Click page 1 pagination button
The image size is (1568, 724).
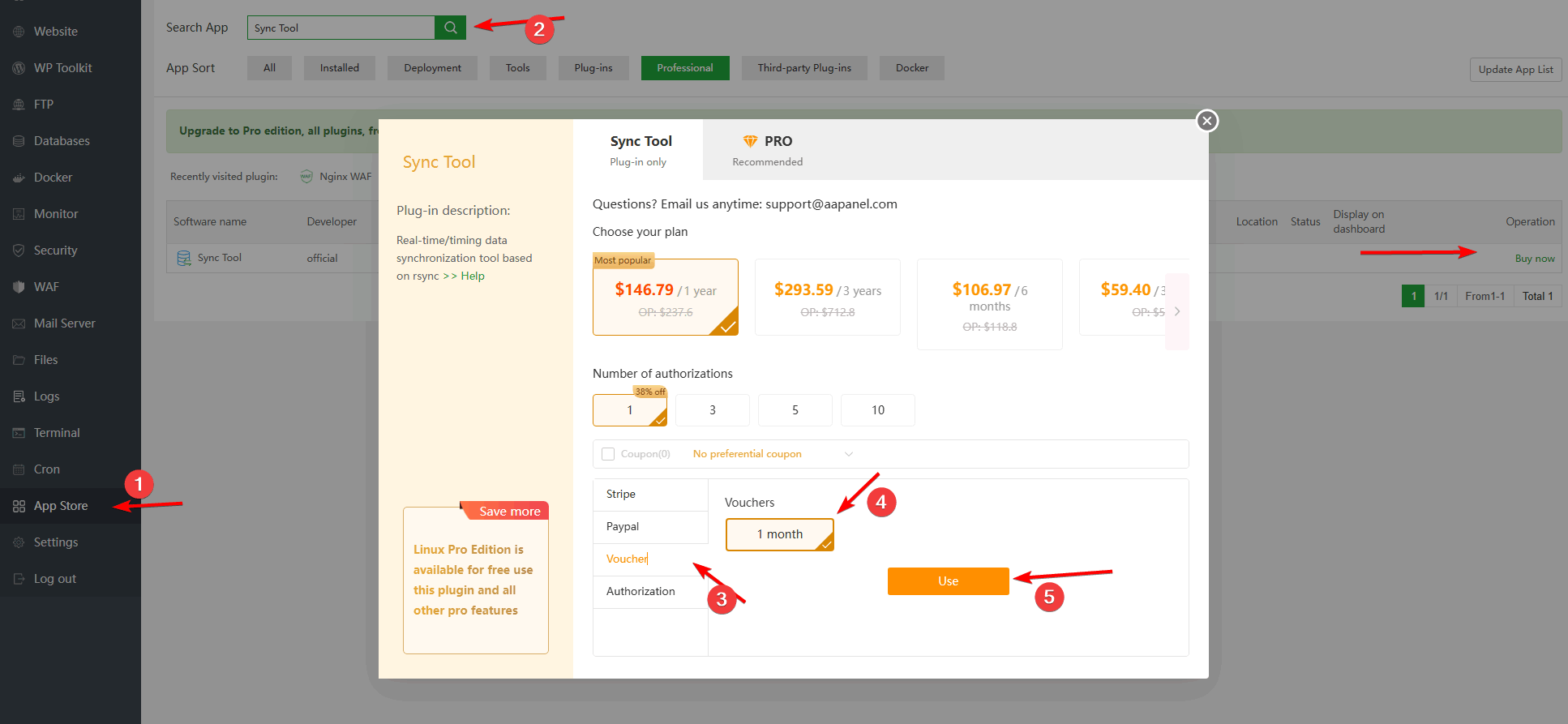coord(1413,296)
